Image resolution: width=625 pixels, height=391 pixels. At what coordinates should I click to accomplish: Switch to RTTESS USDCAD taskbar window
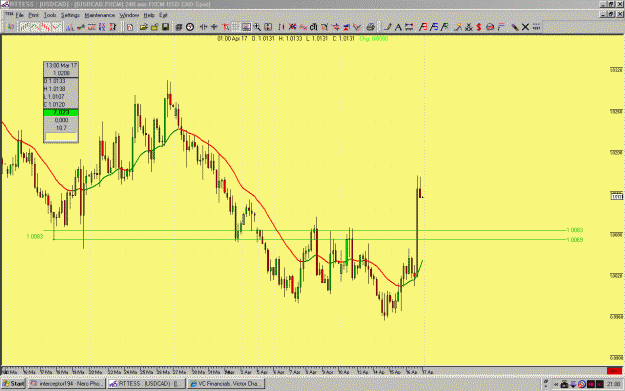[x=146, y=383]
